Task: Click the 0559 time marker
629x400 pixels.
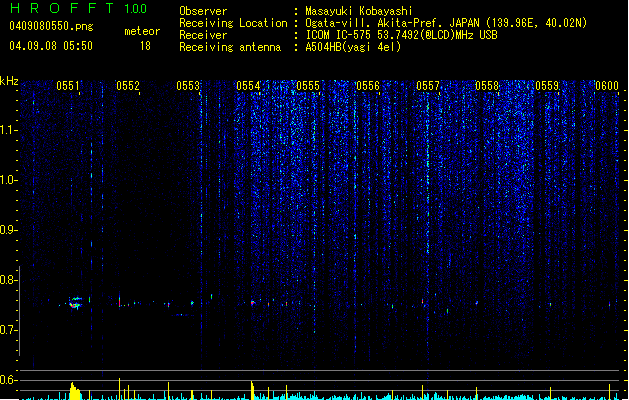Action: coord(547,86)
